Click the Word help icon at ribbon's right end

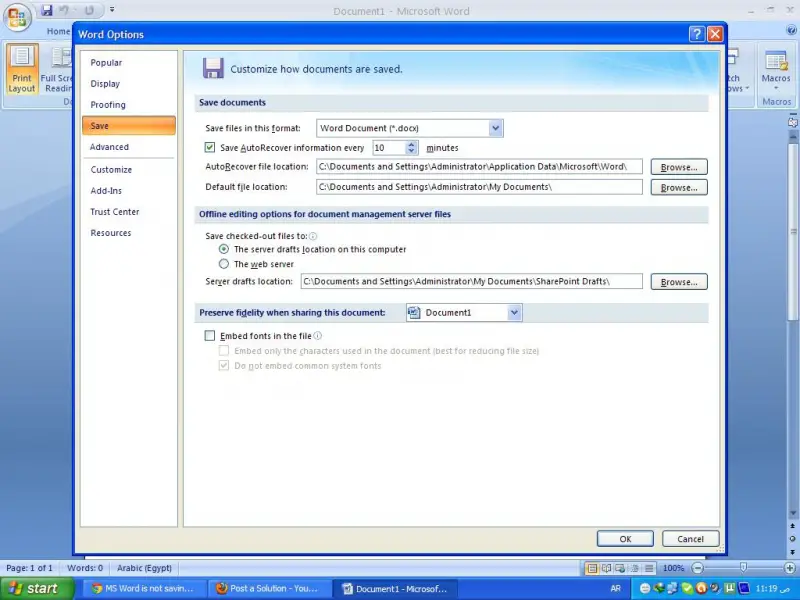(x=791, y=31)
